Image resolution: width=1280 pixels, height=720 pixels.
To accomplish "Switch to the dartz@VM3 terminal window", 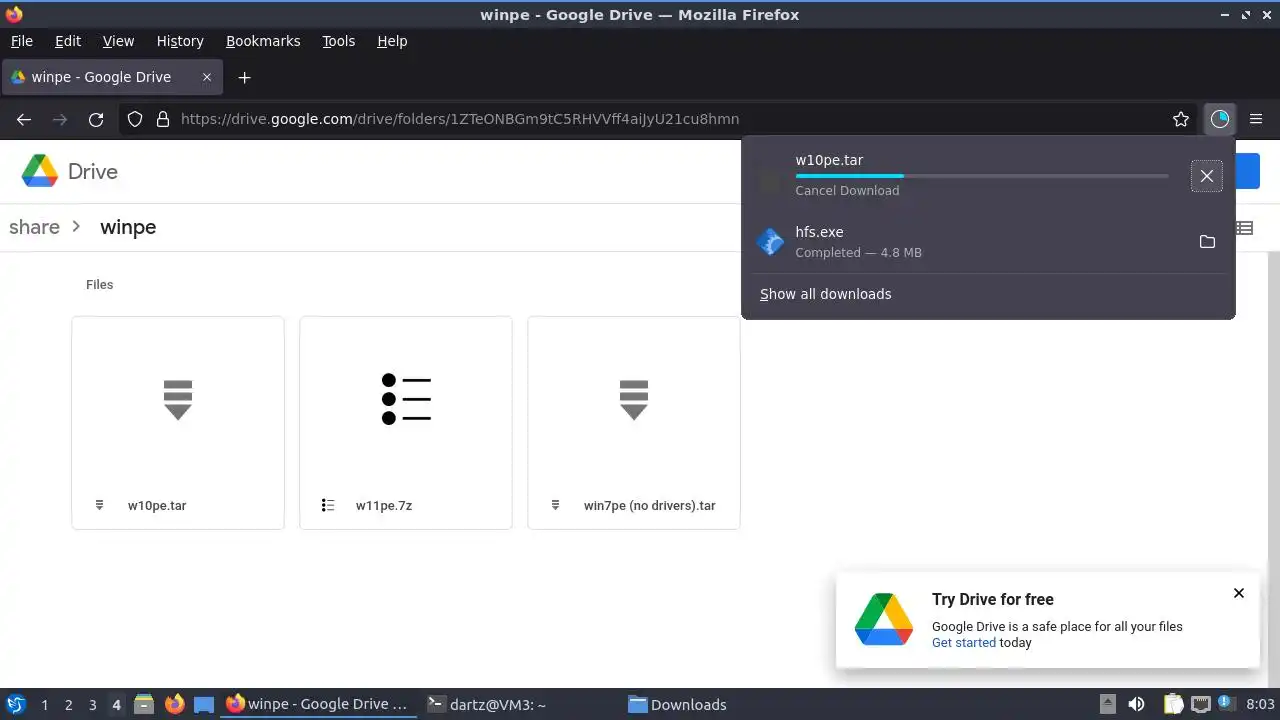I will [x=488, y=704].
